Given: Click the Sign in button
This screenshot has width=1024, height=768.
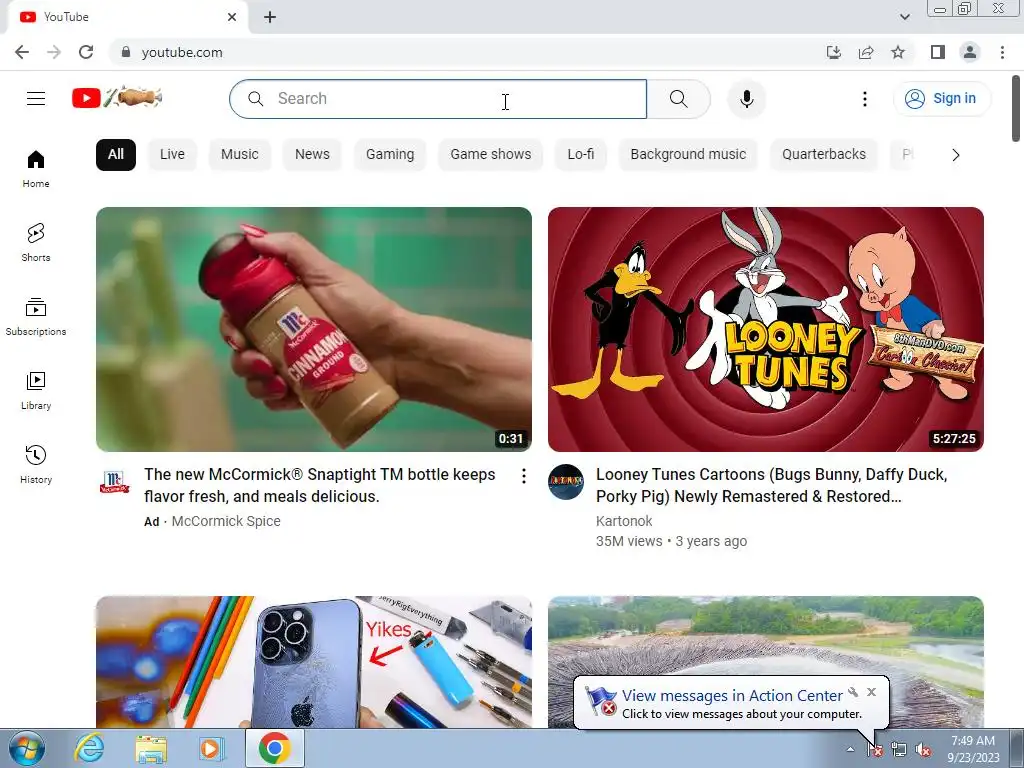Looking at the screenshot, I should click(x=942, y=99).
